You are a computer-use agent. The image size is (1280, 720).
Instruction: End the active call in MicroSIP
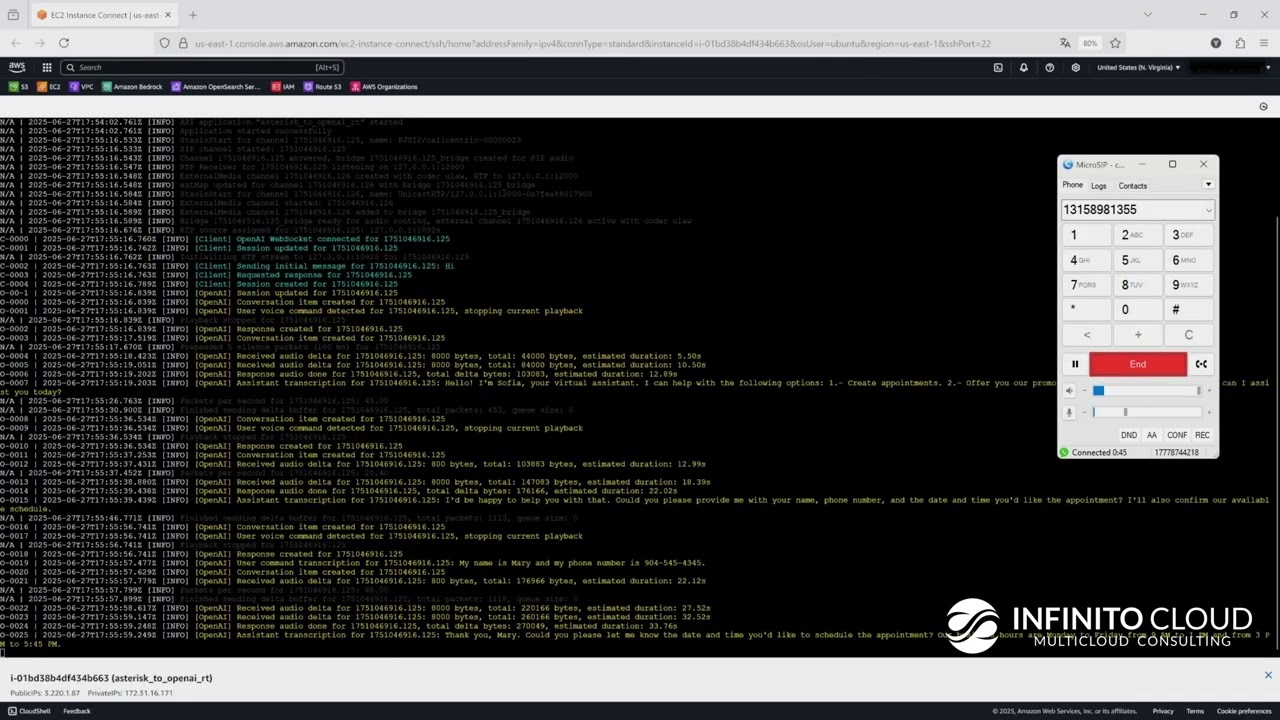[1137, 364]
